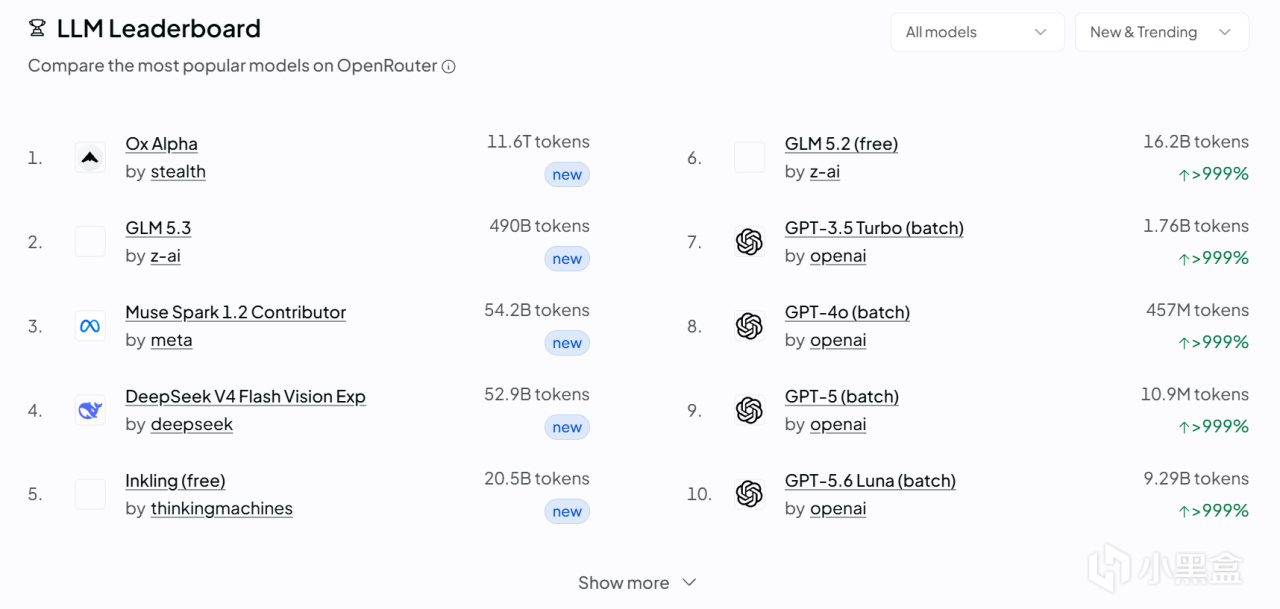The width and height of the screenshot is (1280, 609).
Task: Click the OpenAI logo next to GPT-5 (batch)
Action: (749, 410)
